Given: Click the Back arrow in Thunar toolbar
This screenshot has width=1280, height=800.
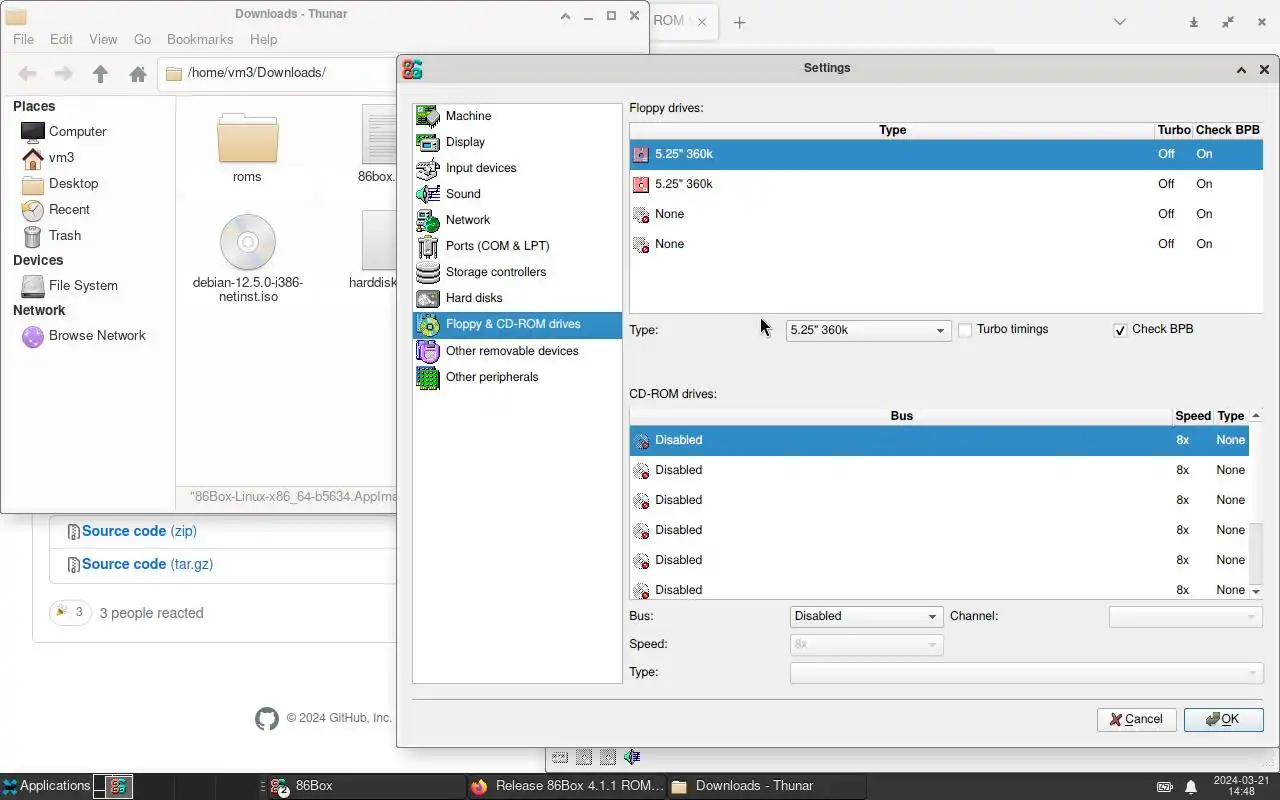Looking at the screenshot, I should click(28, 73).
